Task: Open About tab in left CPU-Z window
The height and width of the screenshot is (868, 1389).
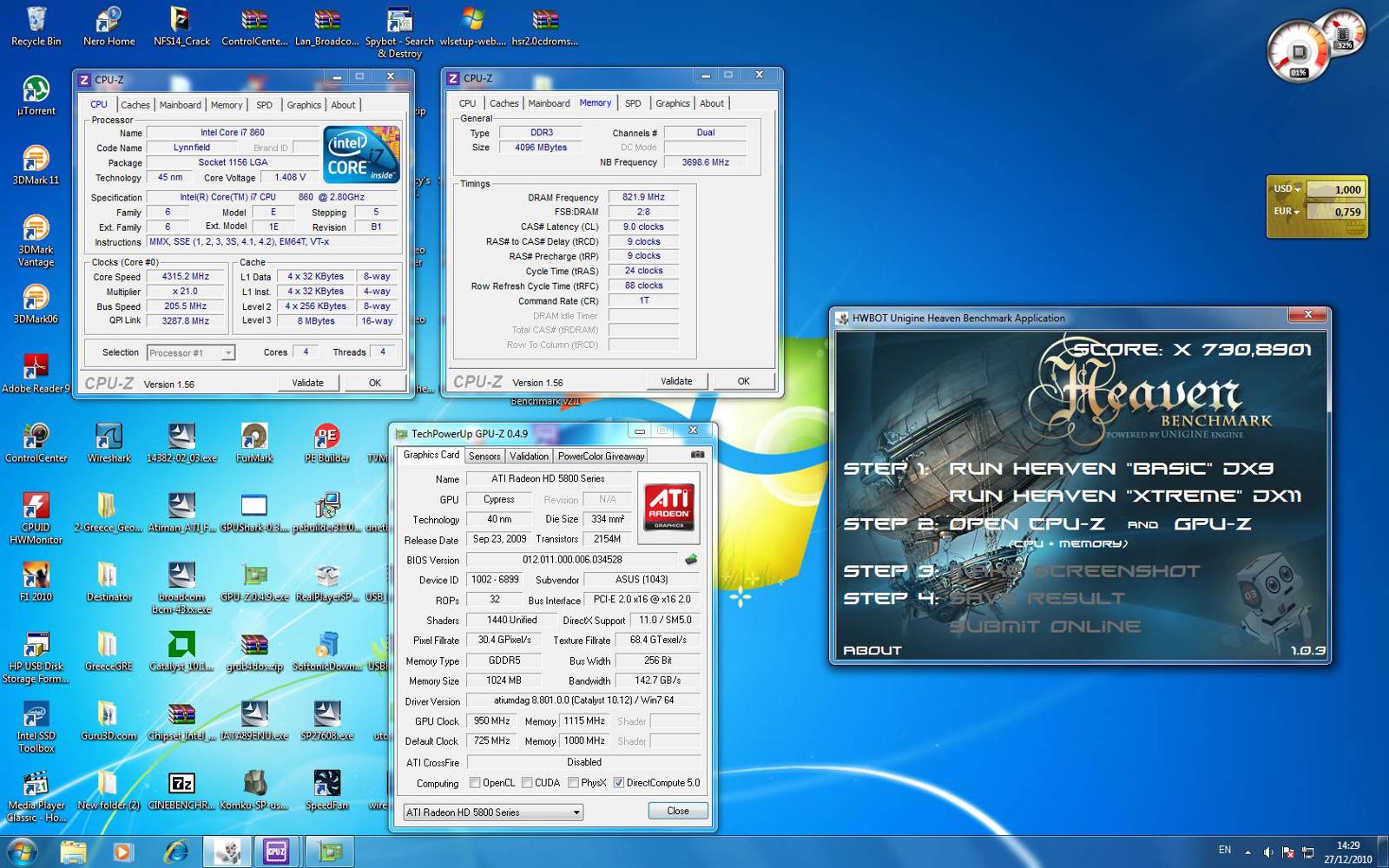Action: click(343, 105)
